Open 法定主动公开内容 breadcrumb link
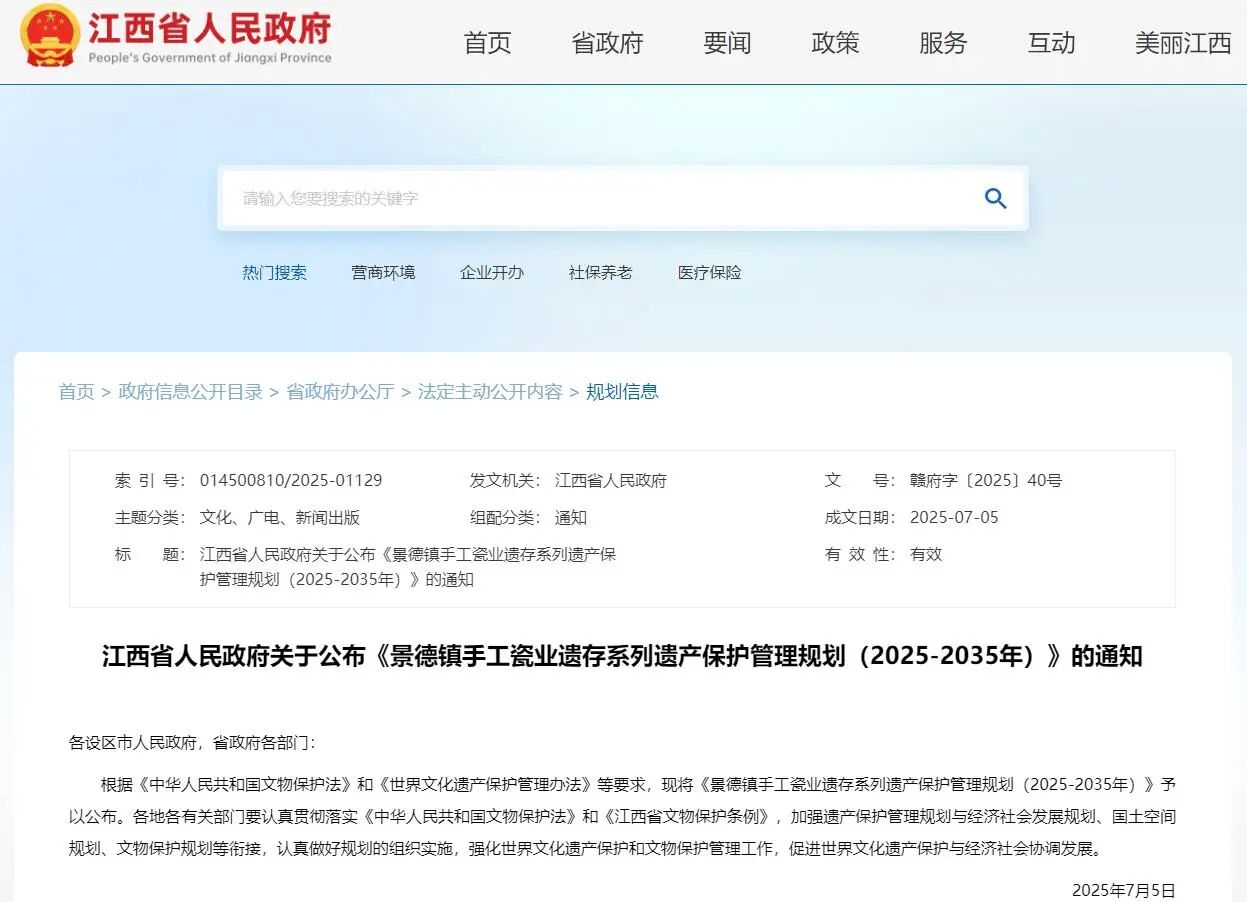This screenshot has width=1247, height=902. pyautogui.click(x=490, y=391)
